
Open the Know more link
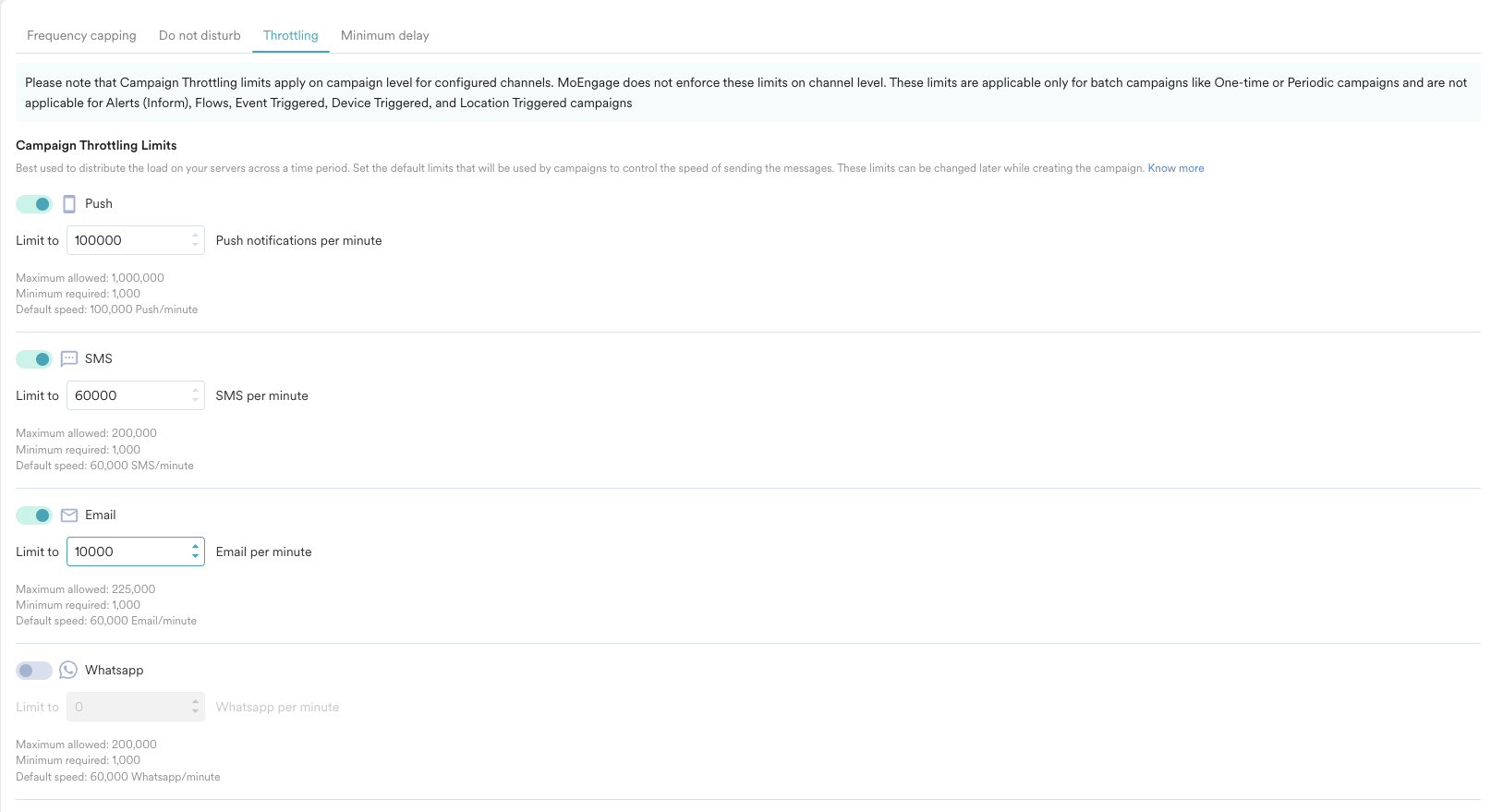[1175, 168]
